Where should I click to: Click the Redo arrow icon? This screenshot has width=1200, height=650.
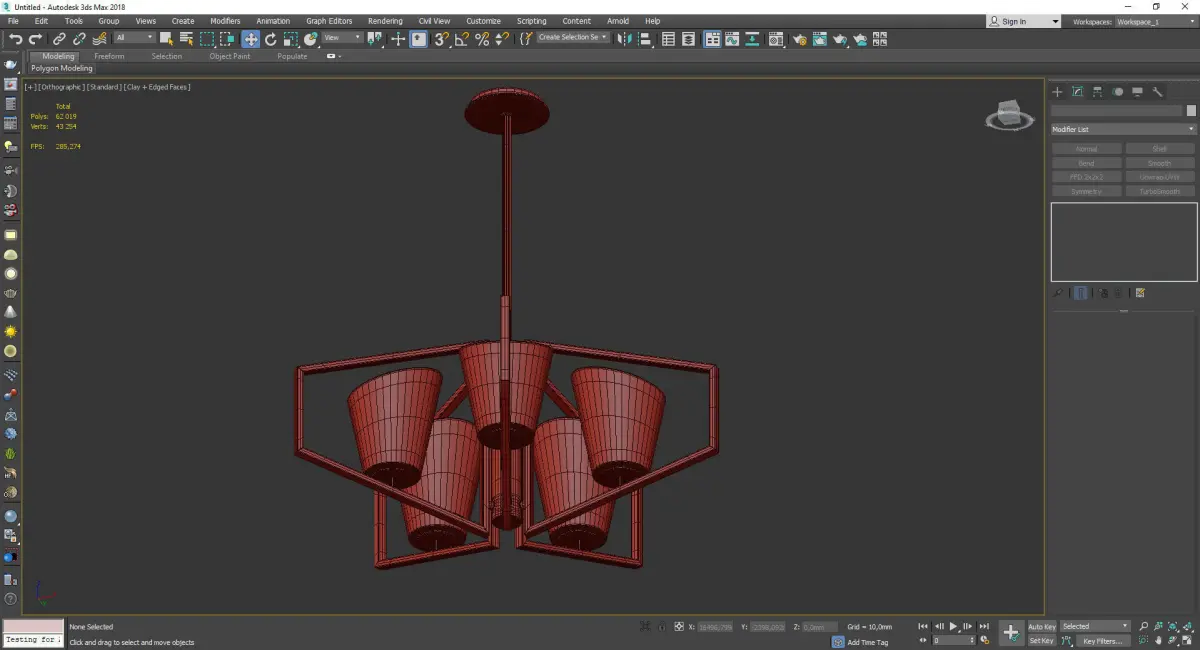point(35,39)
